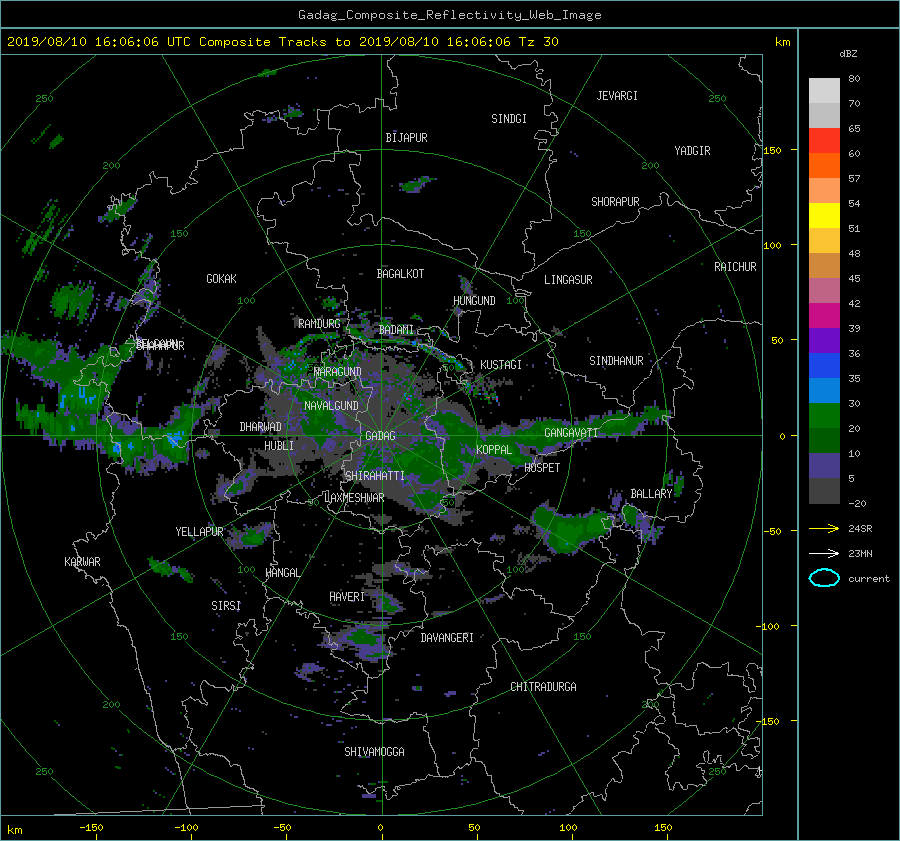Viewport: 900px width, 841px height.
Task: Select the bright green 30 dBZ color swatch
Action: [x=824, y=416]
